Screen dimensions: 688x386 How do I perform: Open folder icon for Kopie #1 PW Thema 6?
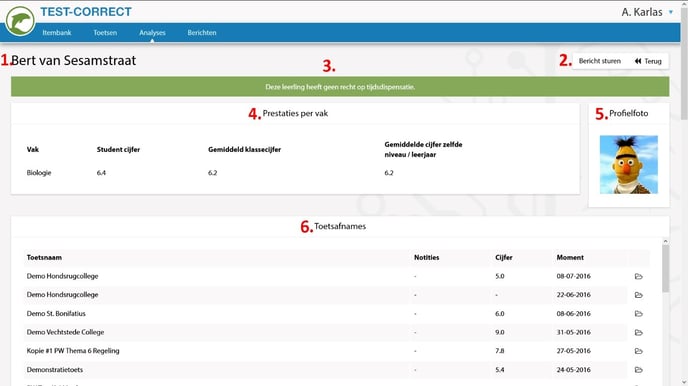click(638, 351)
